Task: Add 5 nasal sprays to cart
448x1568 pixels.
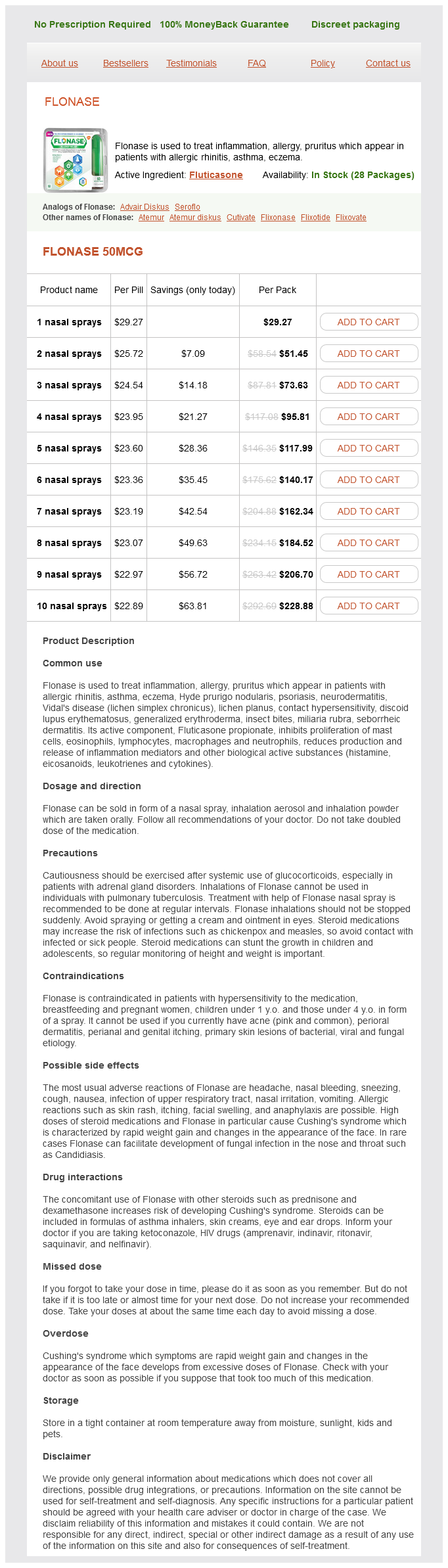Action: (369, 448)
